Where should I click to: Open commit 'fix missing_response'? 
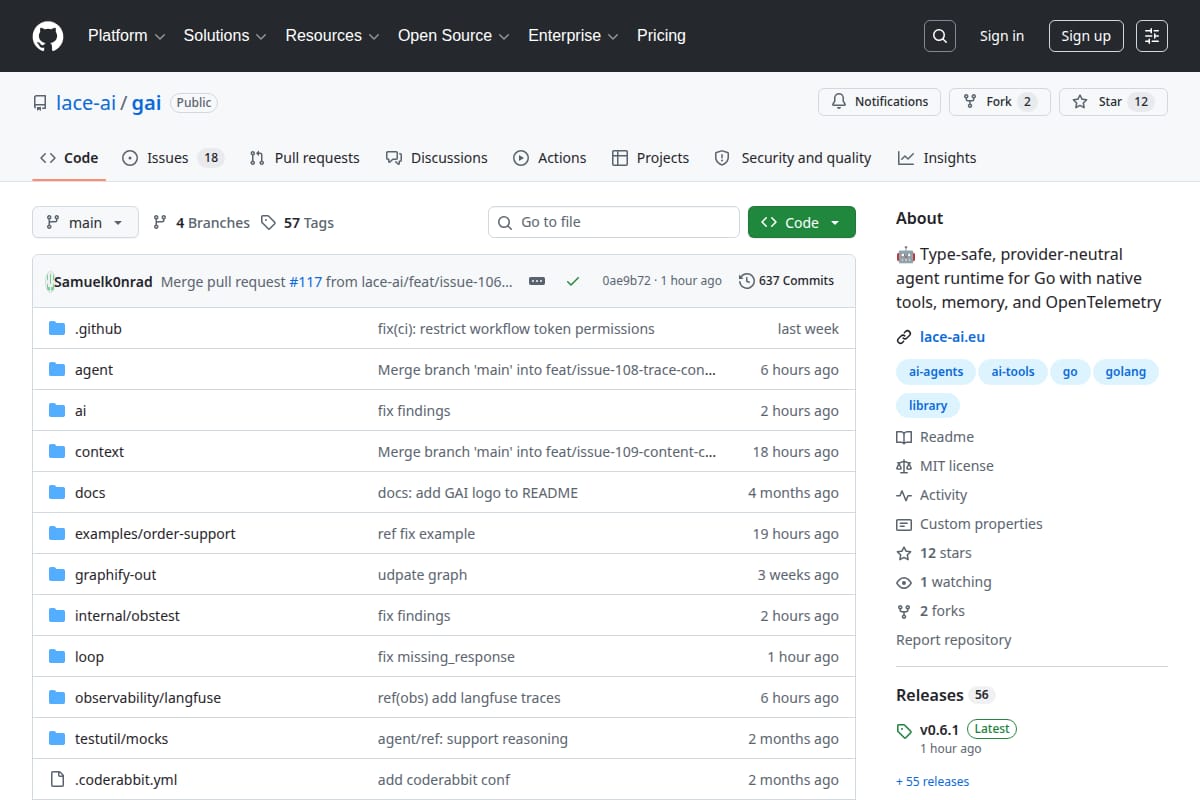click(446, 657)
